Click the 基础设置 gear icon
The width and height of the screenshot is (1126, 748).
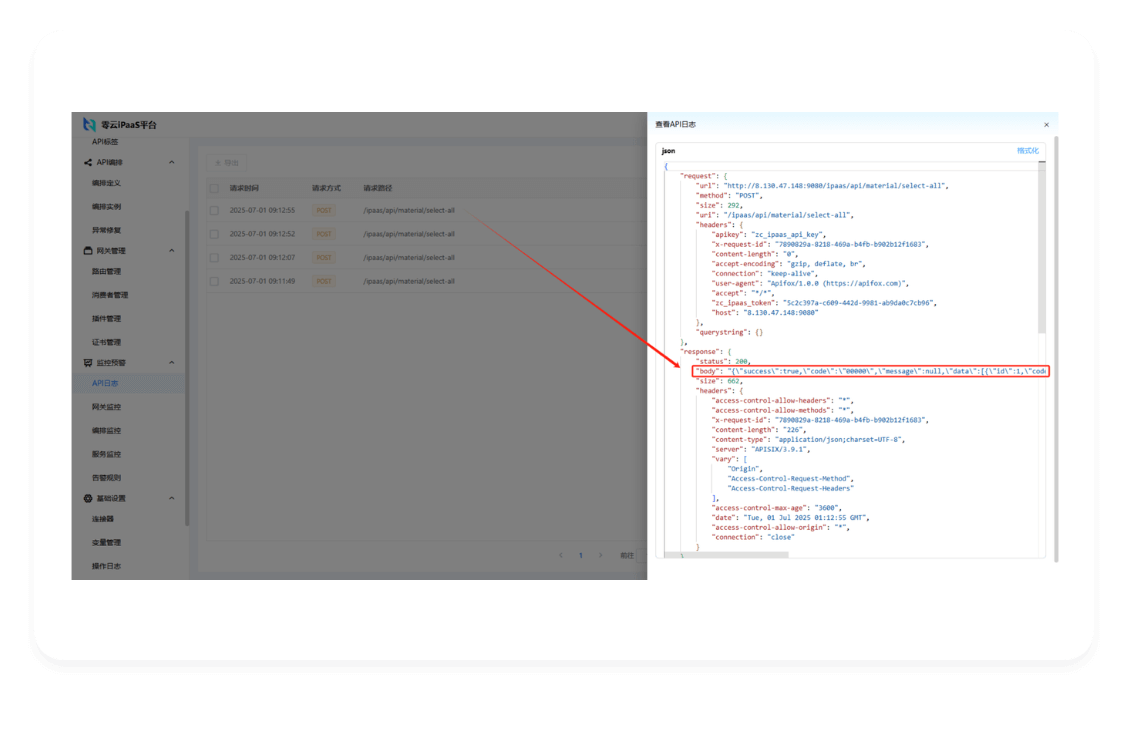point(87,498)
